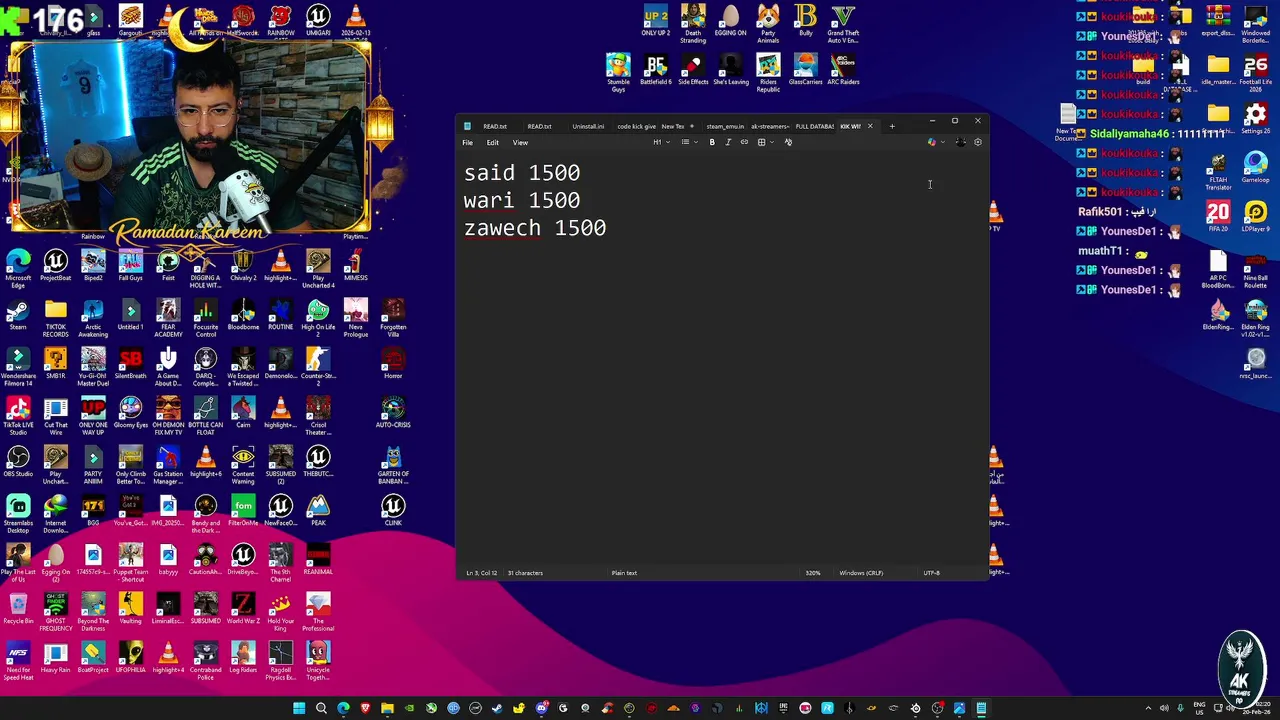Open Streamlabs Desktop shortcut
Screen dimensions: 1280x720
pyautogui.click(x=18, y=511)
